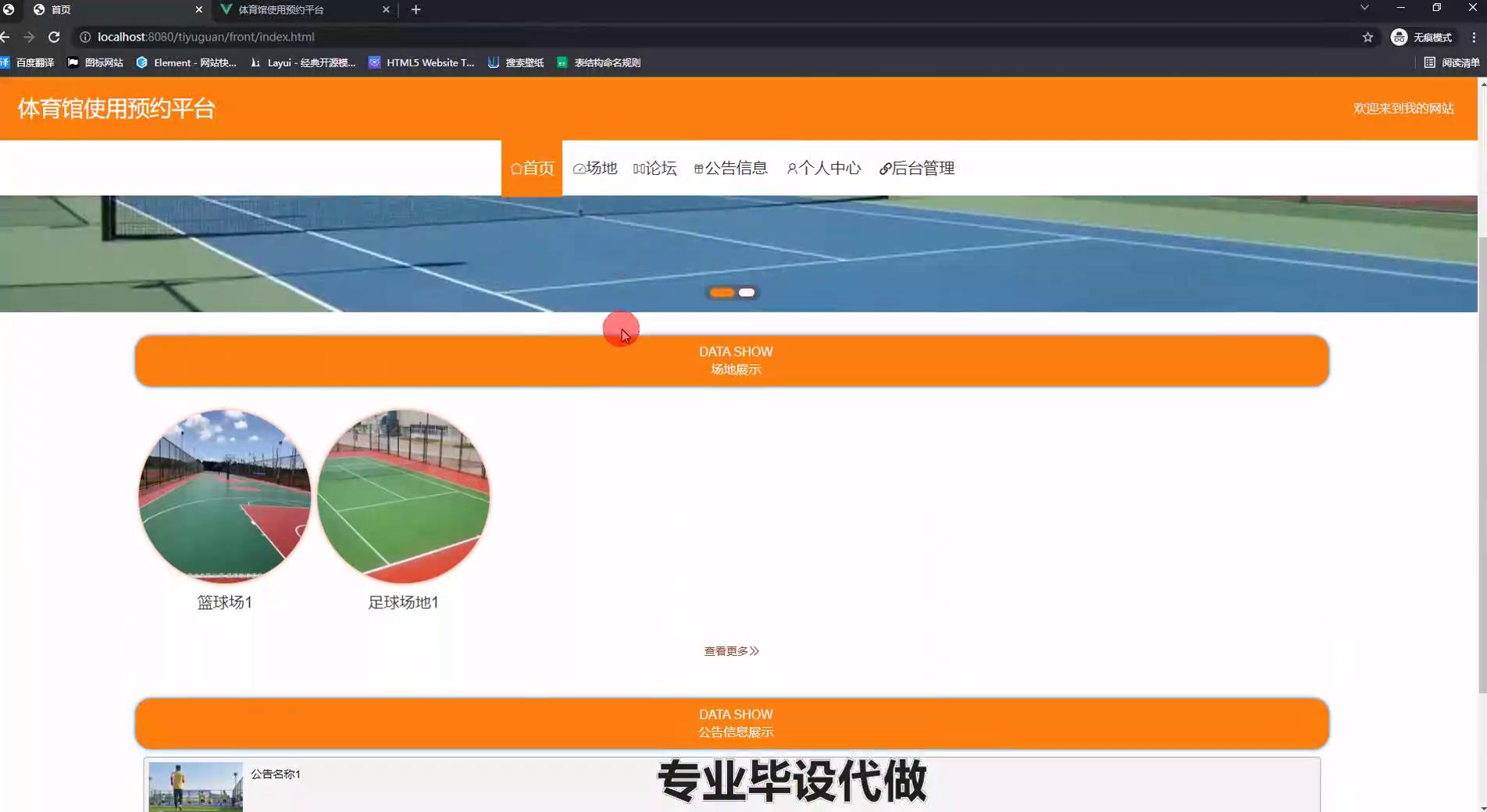Click the site info icon in address bar

(x=85, y=37)
